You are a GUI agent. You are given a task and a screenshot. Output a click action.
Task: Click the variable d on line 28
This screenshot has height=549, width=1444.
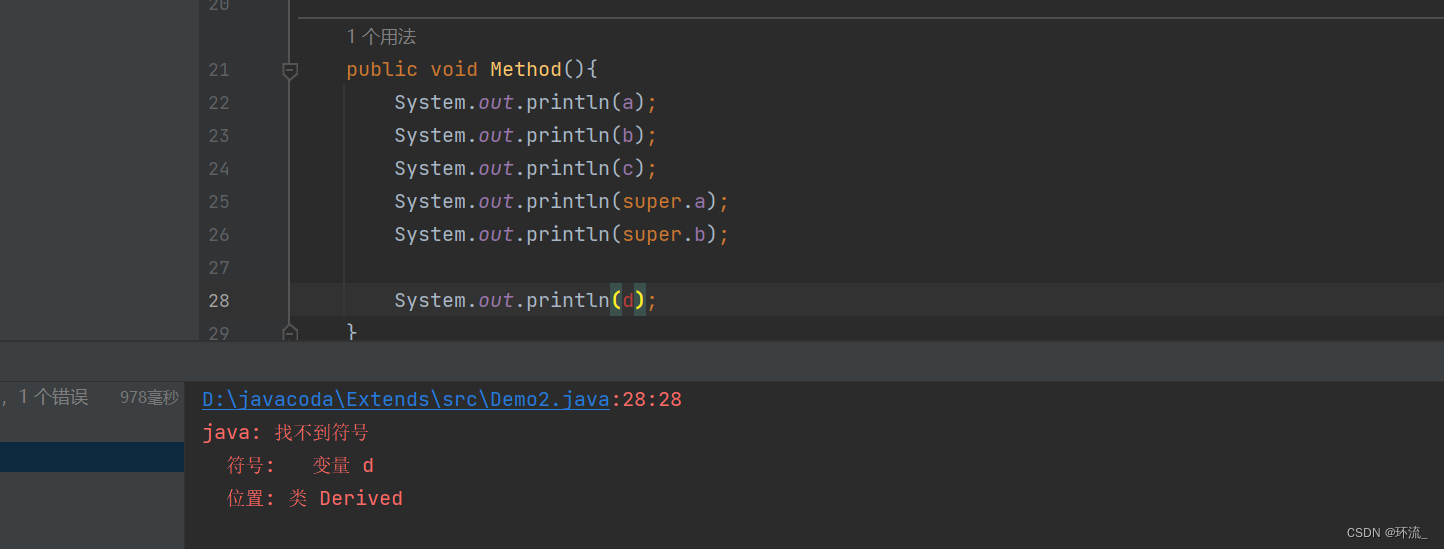(x=628, y=300)
